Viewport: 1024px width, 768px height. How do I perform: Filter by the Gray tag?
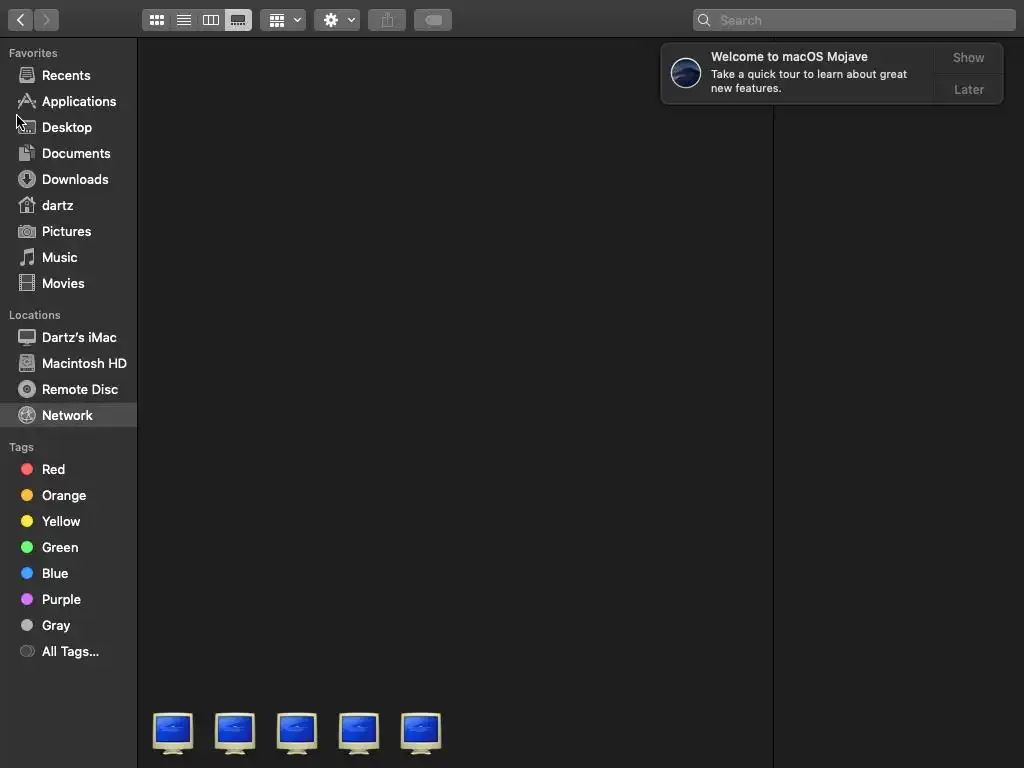tap(69, 626)
